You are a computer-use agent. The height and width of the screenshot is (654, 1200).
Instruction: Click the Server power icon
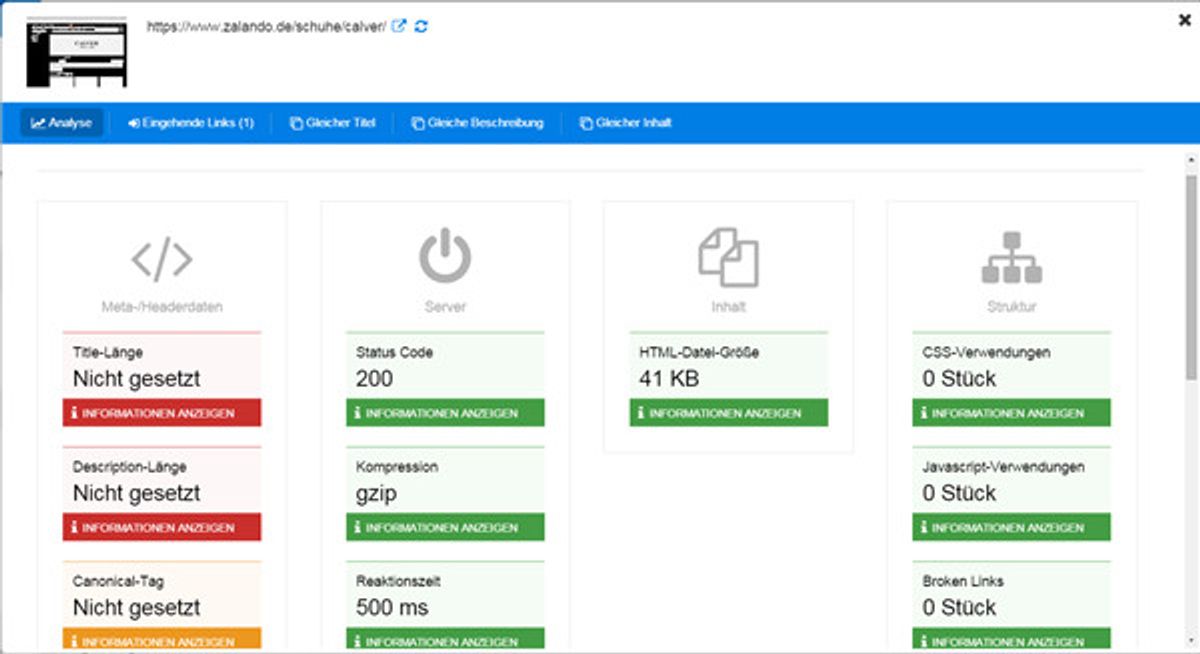pyautogui.click(x=445, y=257)
